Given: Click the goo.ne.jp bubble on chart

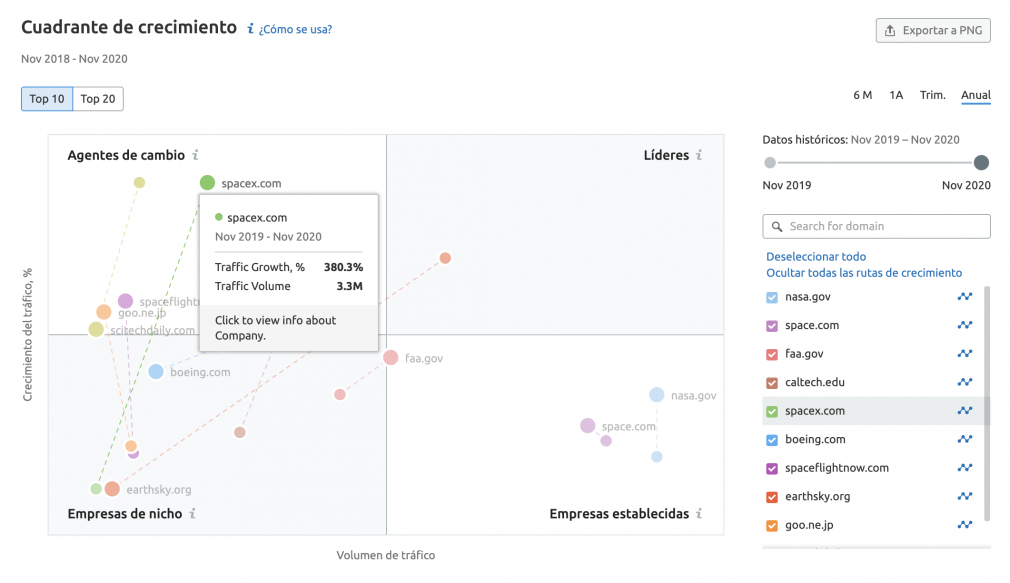Looking at the screenshot, I should point(104,312).
